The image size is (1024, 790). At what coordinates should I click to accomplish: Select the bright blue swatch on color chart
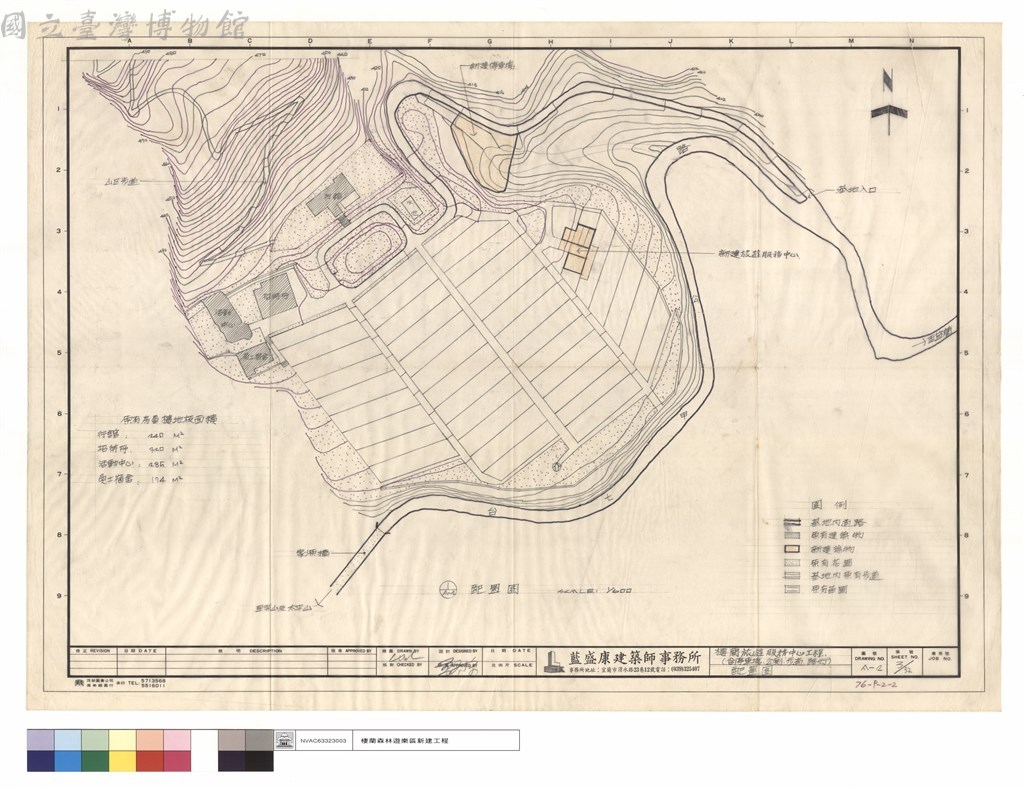click(67, 761)
